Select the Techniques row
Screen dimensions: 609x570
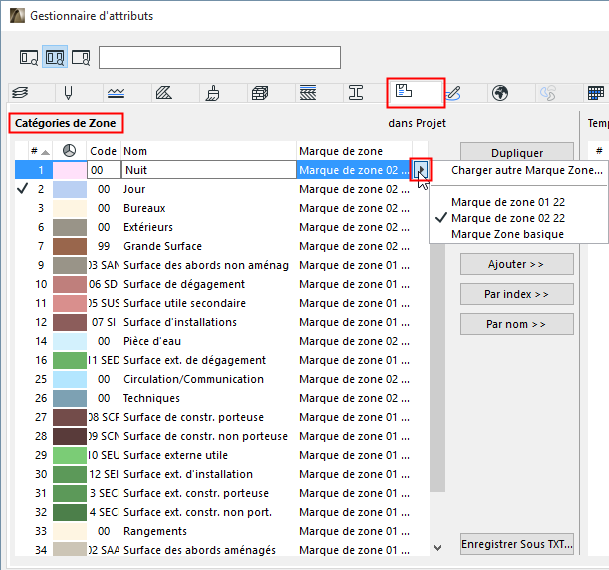point(221,398)
